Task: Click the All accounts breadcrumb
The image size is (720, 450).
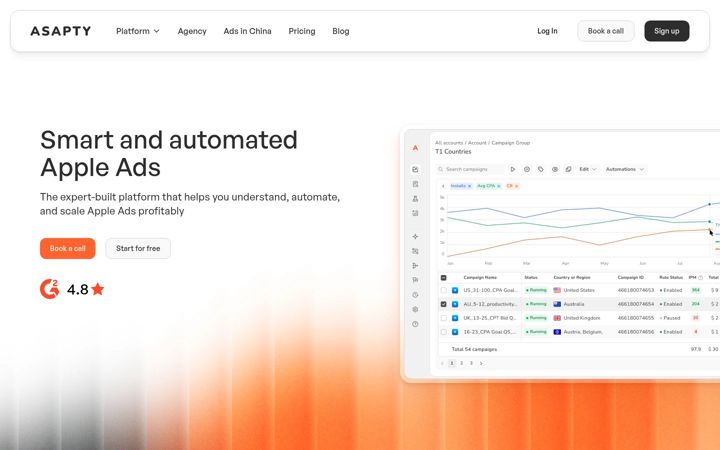Action: click(449, 143)
